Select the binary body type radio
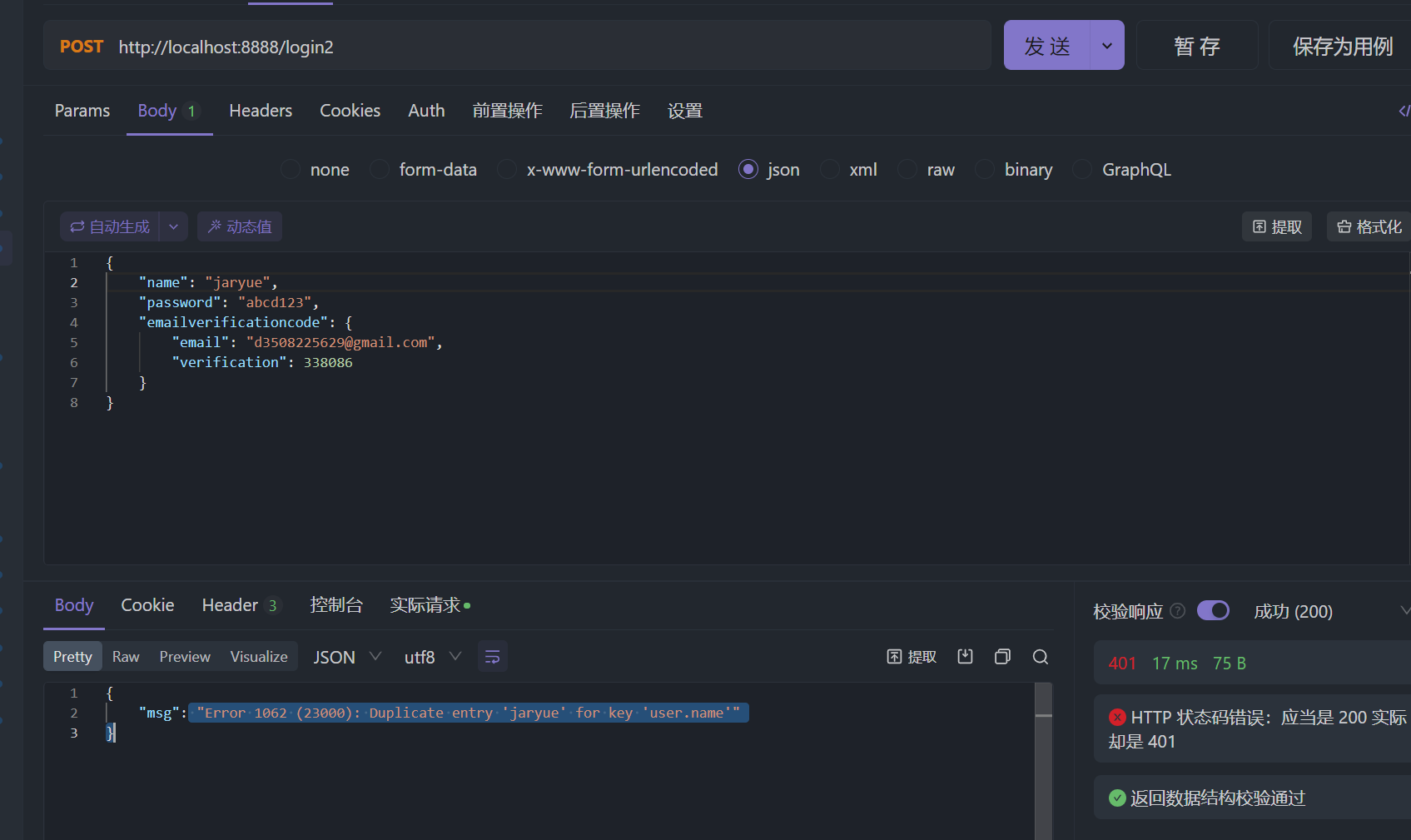Image resolution: width=1411 pixels, height=840 pixels. click(985, 170)
